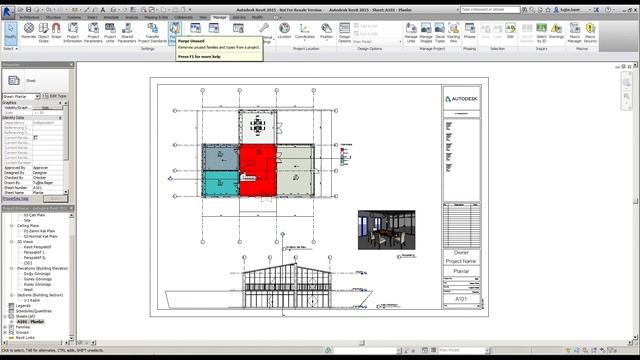Collapse the Identity Data properties section

click(x=60, y=118)
